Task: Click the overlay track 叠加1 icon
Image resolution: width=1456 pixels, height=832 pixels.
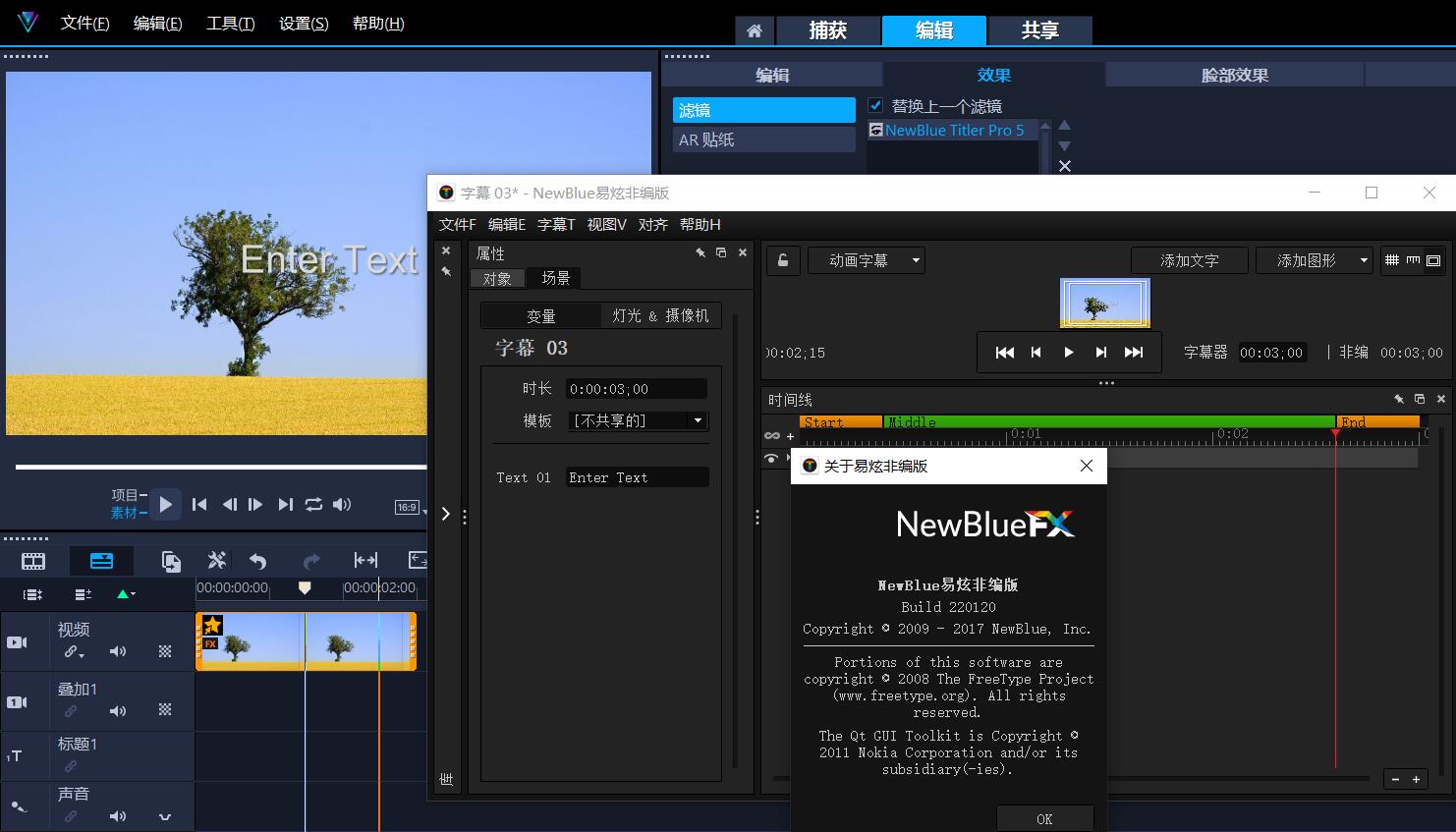Action: tap(18, 702)
